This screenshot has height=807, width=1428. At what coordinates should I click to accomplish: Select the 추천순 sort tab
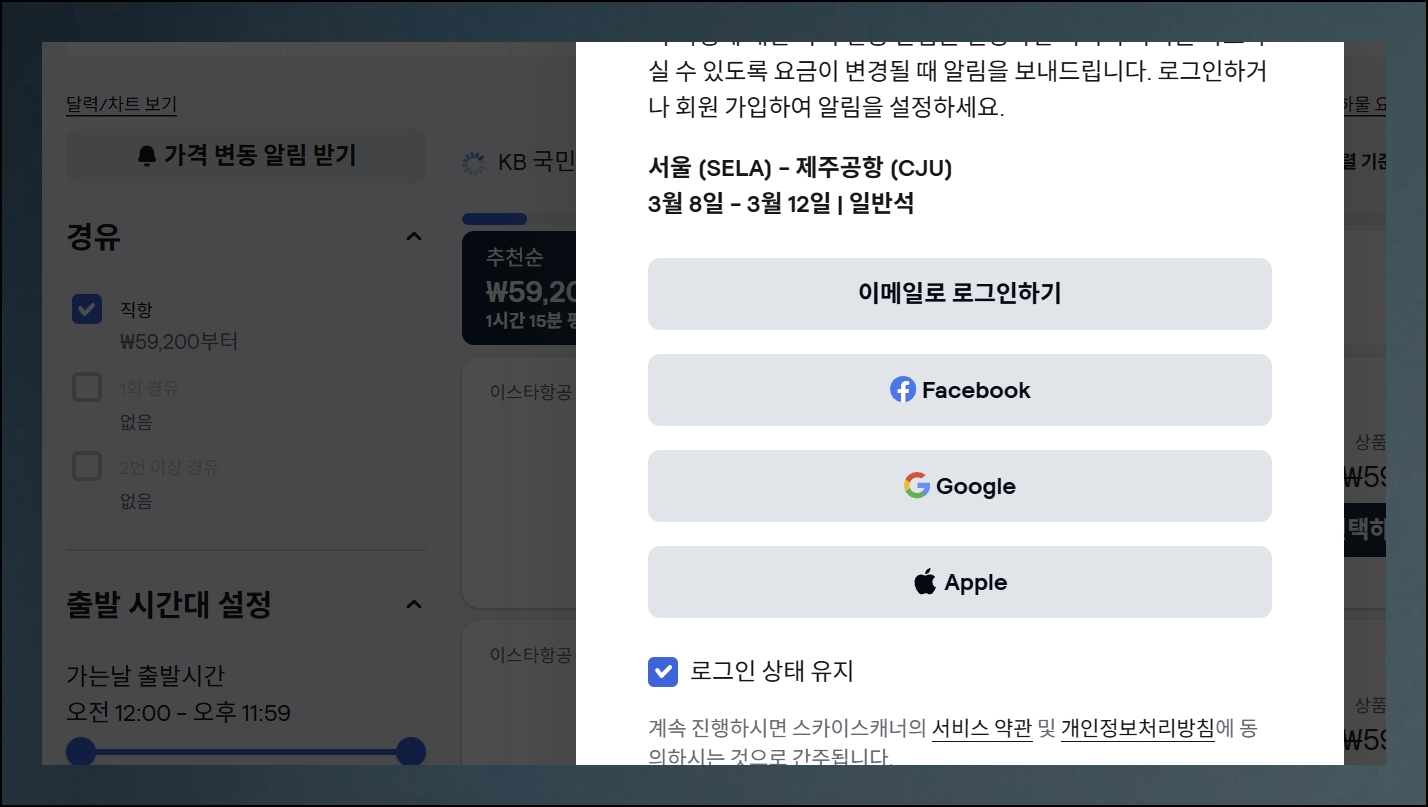(x=519, y=288)
